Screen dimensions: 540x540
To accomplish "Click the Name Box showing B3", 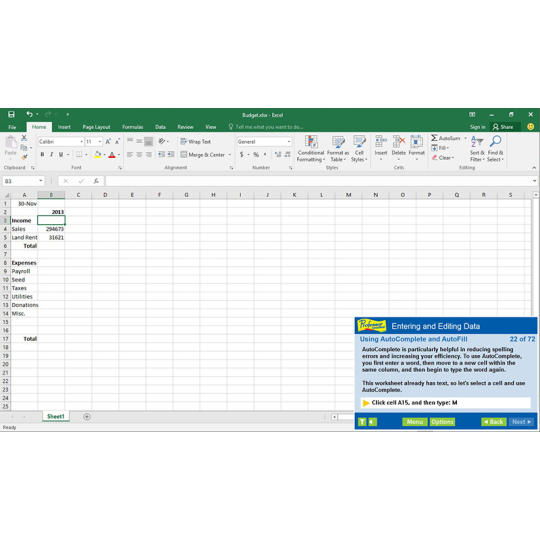I will click(x=21, y=181).
